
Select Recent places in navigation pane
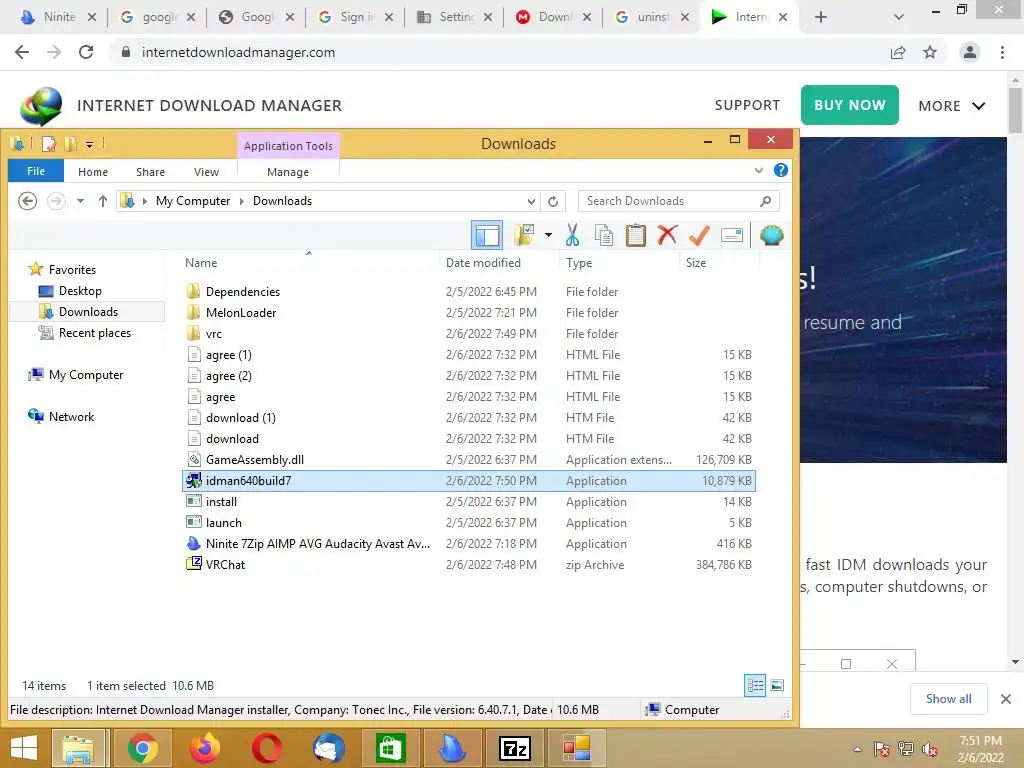[95, 333]
